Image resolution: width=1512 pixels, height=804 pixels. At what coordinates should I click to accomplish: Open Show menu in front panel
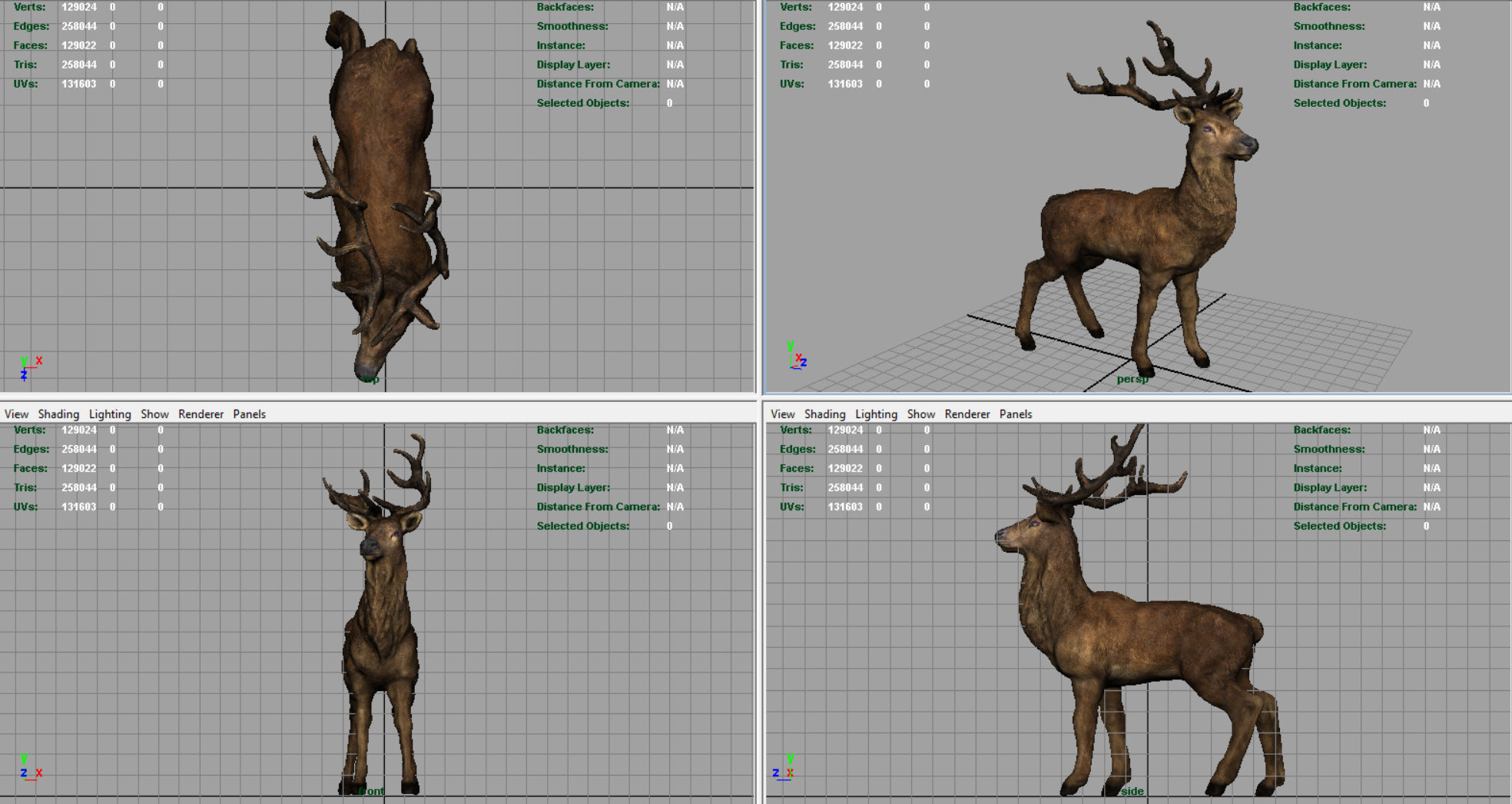pos(154,414)
